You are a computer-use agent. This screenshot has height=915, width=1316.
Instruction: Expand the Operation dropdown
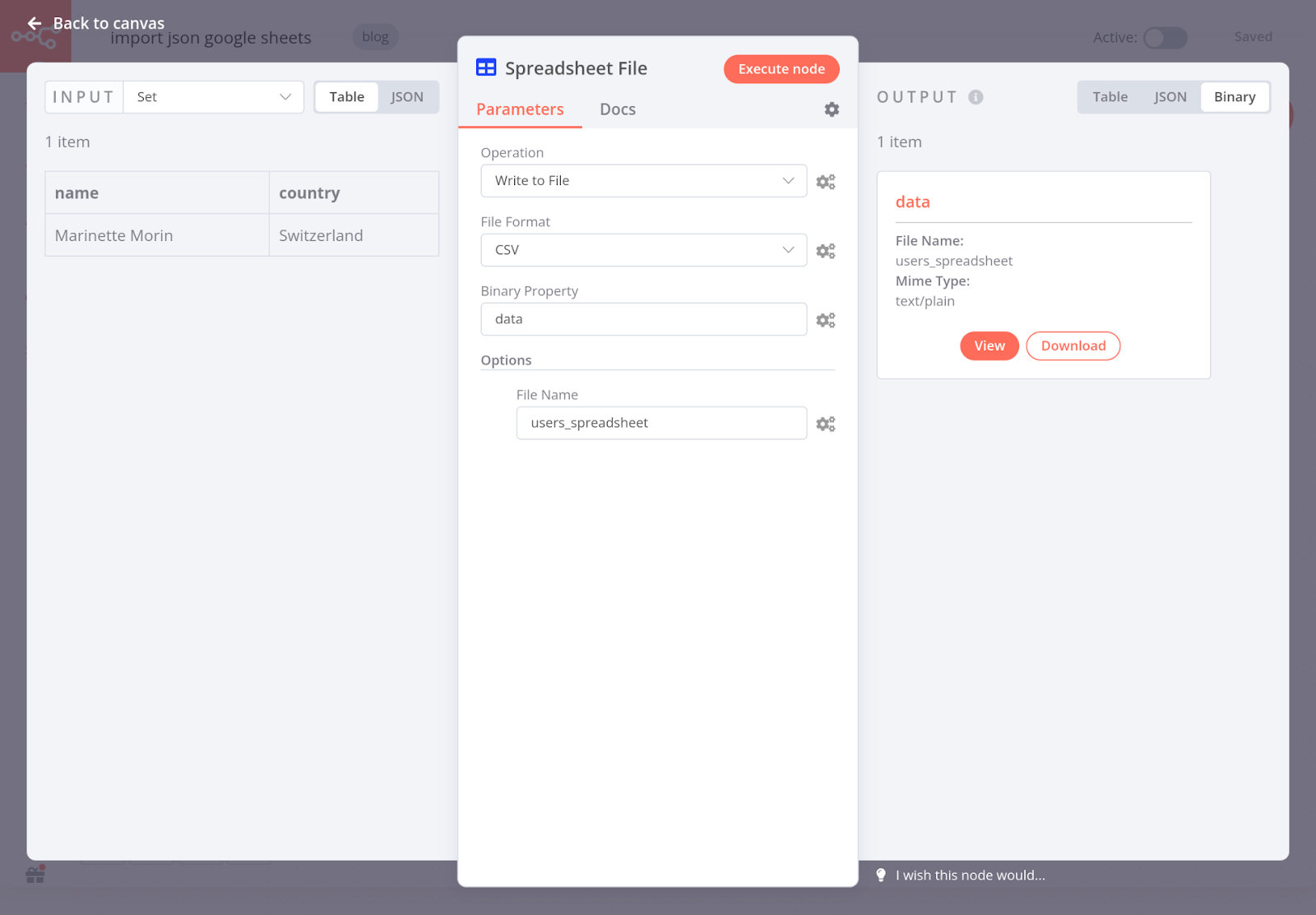coord(643,181)
